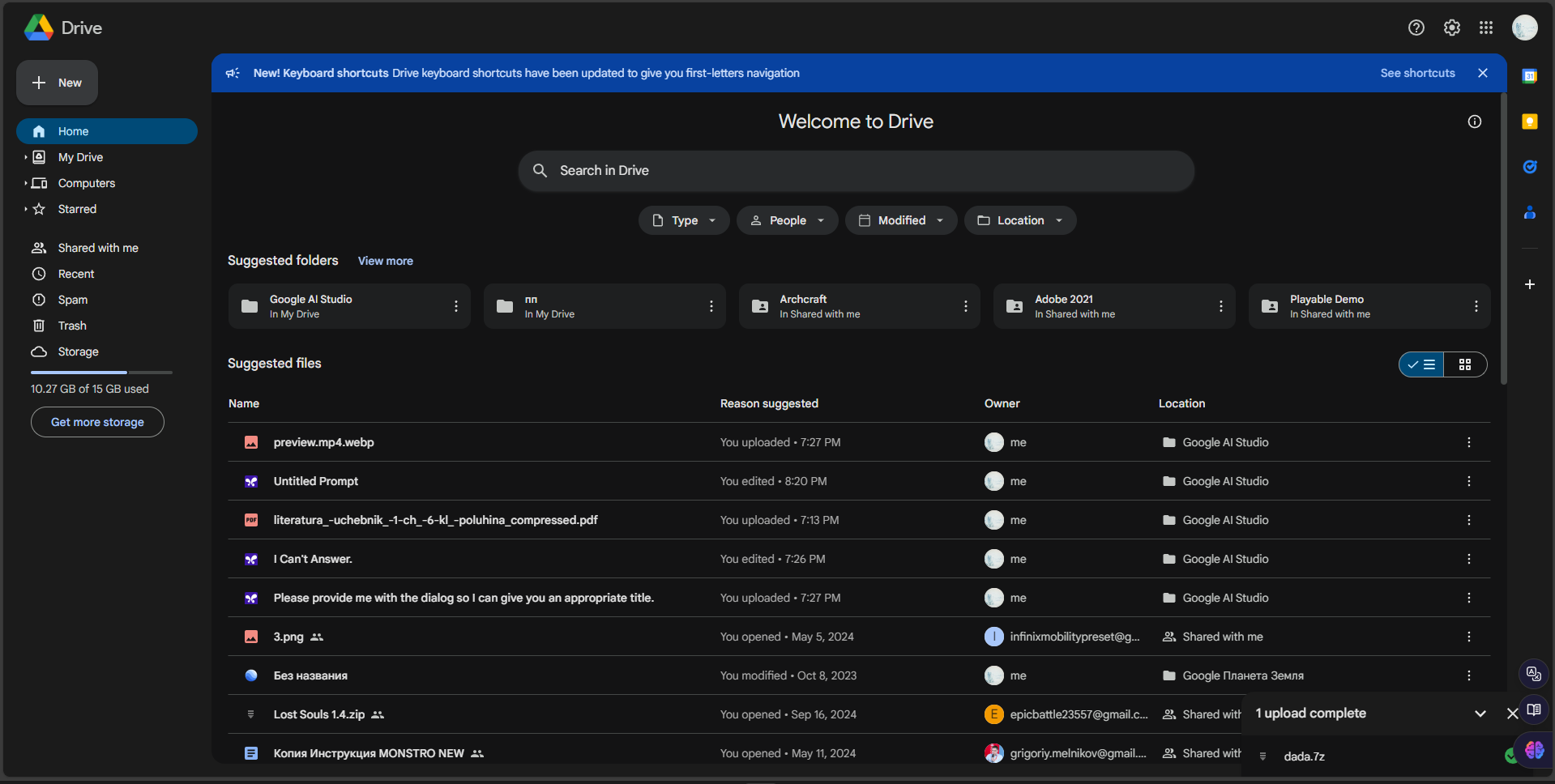The image size is (1555, 784).
Task: Open the Settings gear icon
Action: coord(1451,28)
